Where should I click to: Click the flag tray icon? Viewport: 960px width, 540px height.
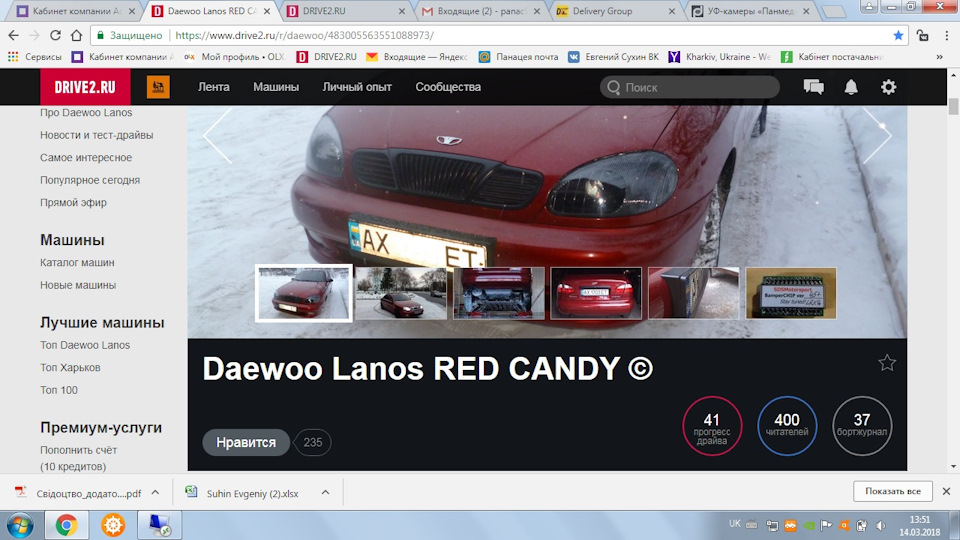(826, 525)
